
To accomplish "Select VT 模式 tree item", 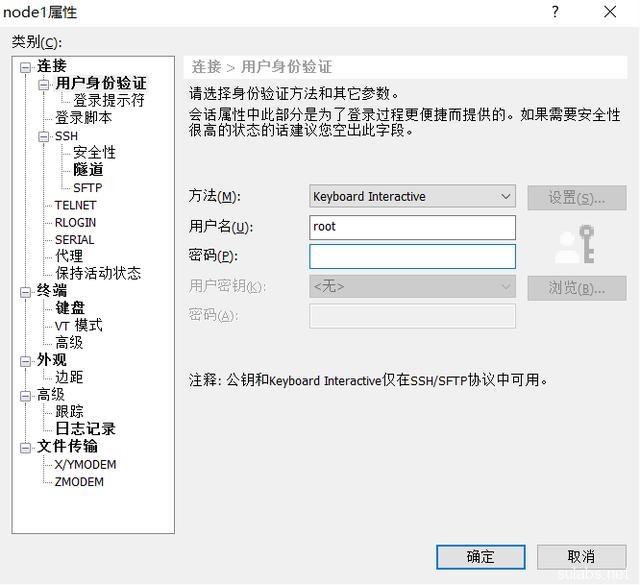I will (79, 325).
